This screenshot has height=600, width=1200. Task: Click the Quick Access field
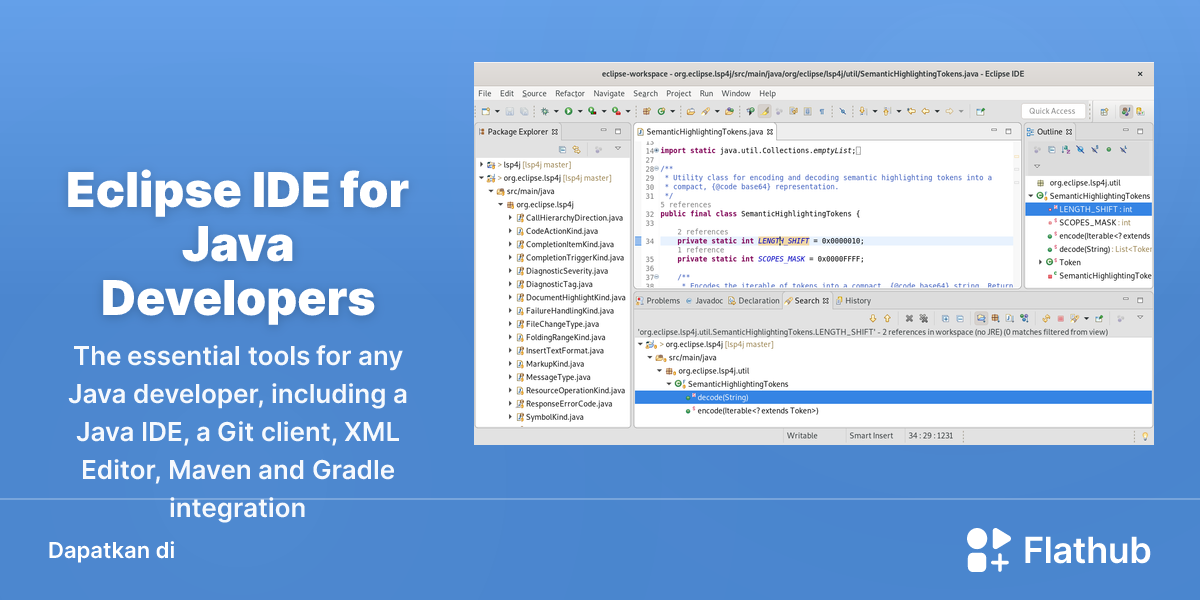(x=1053, y=111)
